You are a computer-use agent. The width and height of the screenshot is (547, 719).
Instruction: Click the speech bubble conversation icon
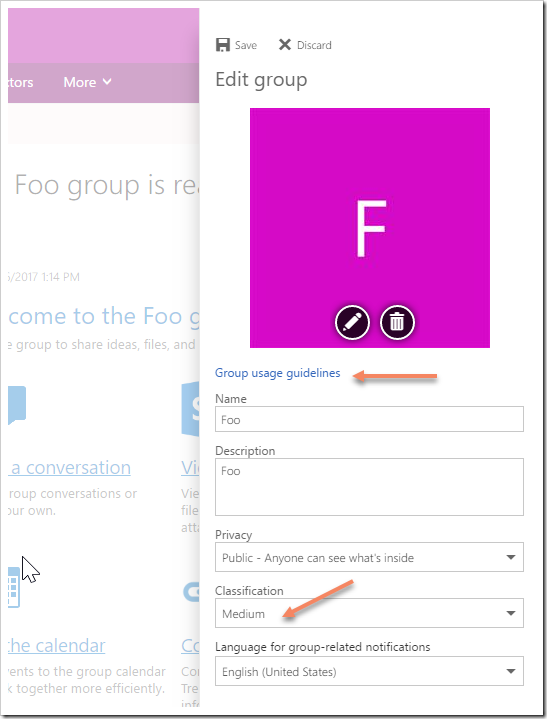(x=17, y=405)
